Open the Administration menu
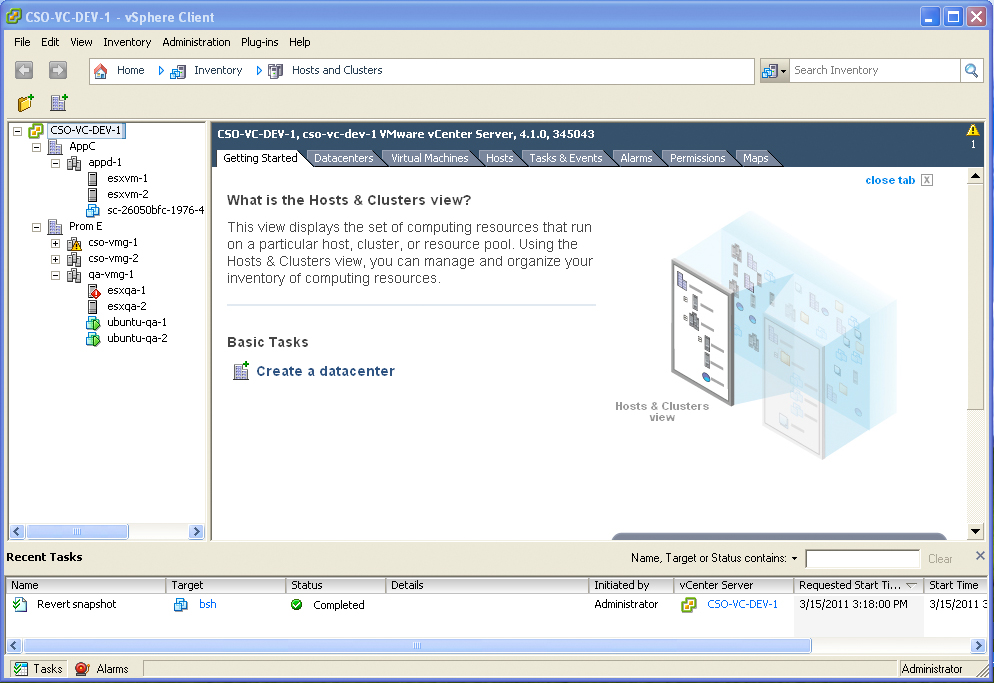 (196, 42)
